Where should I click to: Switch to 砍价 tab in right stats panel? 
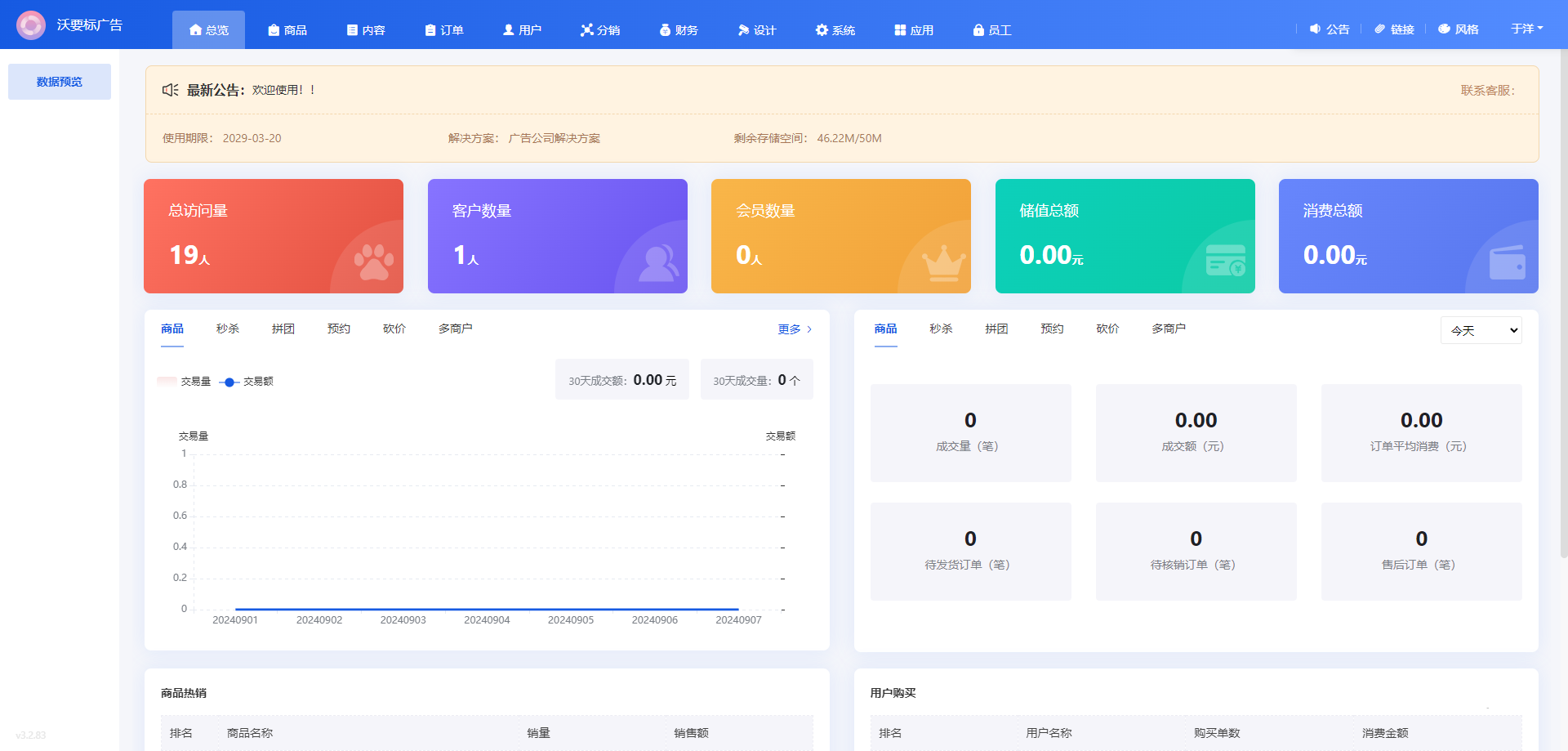[1107, 329]
